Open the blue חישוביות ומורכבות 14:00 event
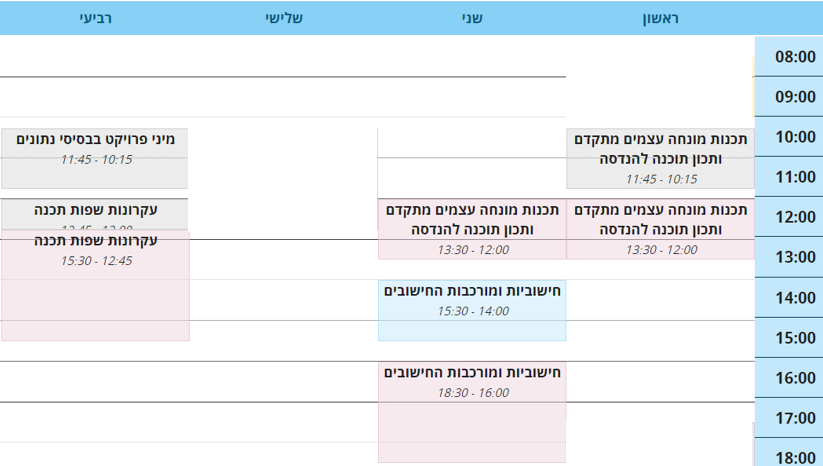Viewport: 823px width, 466px height. 472,311
